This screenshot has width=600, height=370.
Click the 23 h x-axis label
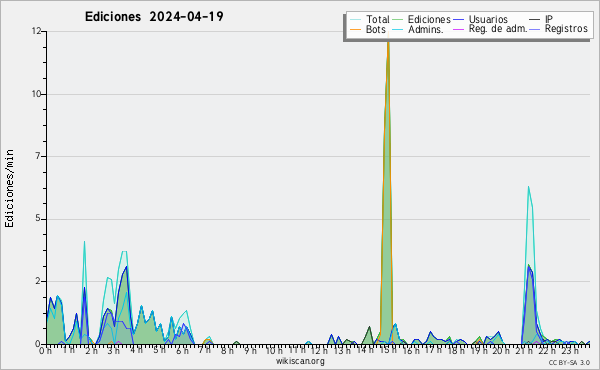tap(570, 350)
